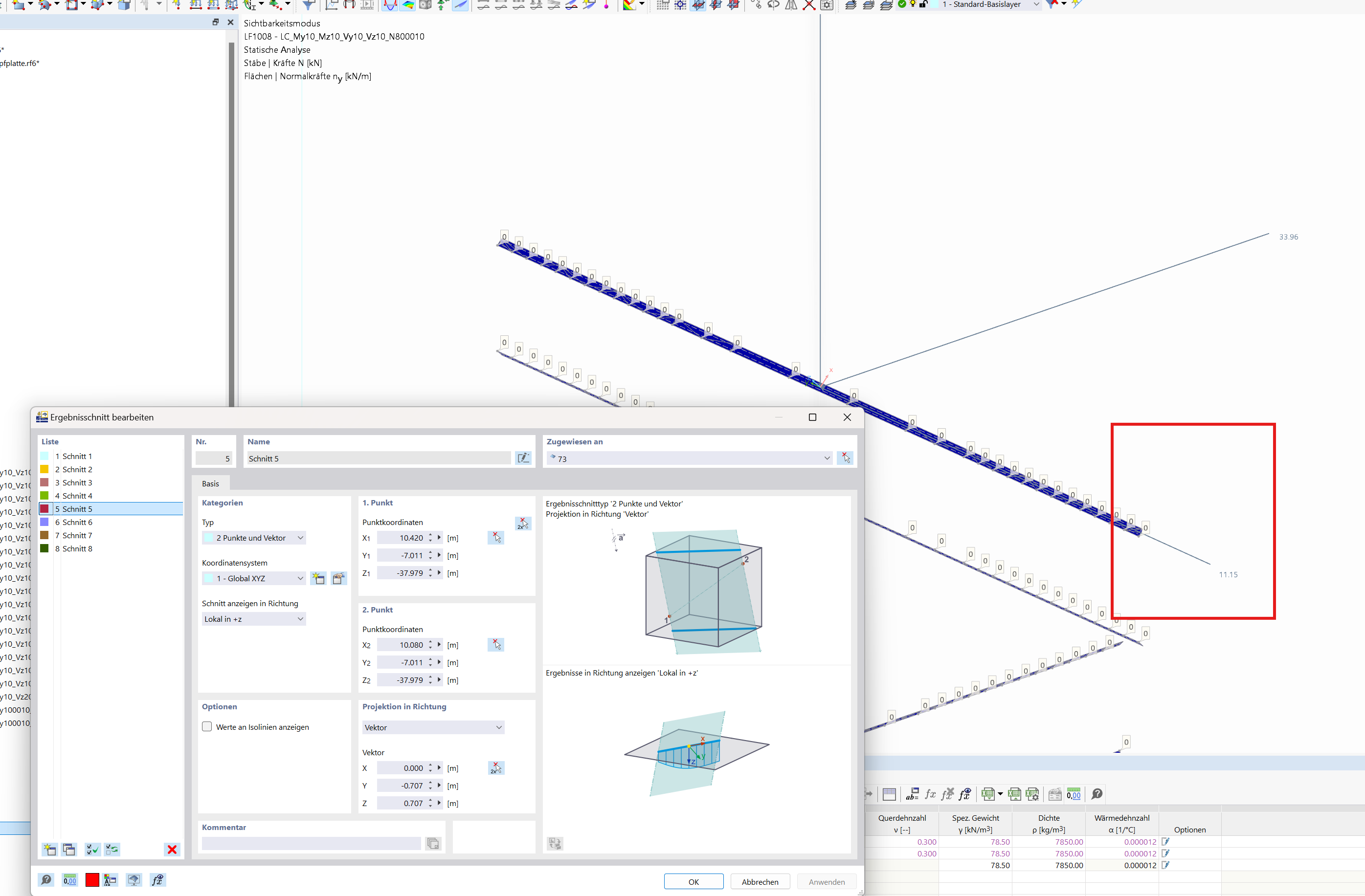Edit the section name via the pencil icon
Viewport: 1365px width, 896px height.
point(523,458)
